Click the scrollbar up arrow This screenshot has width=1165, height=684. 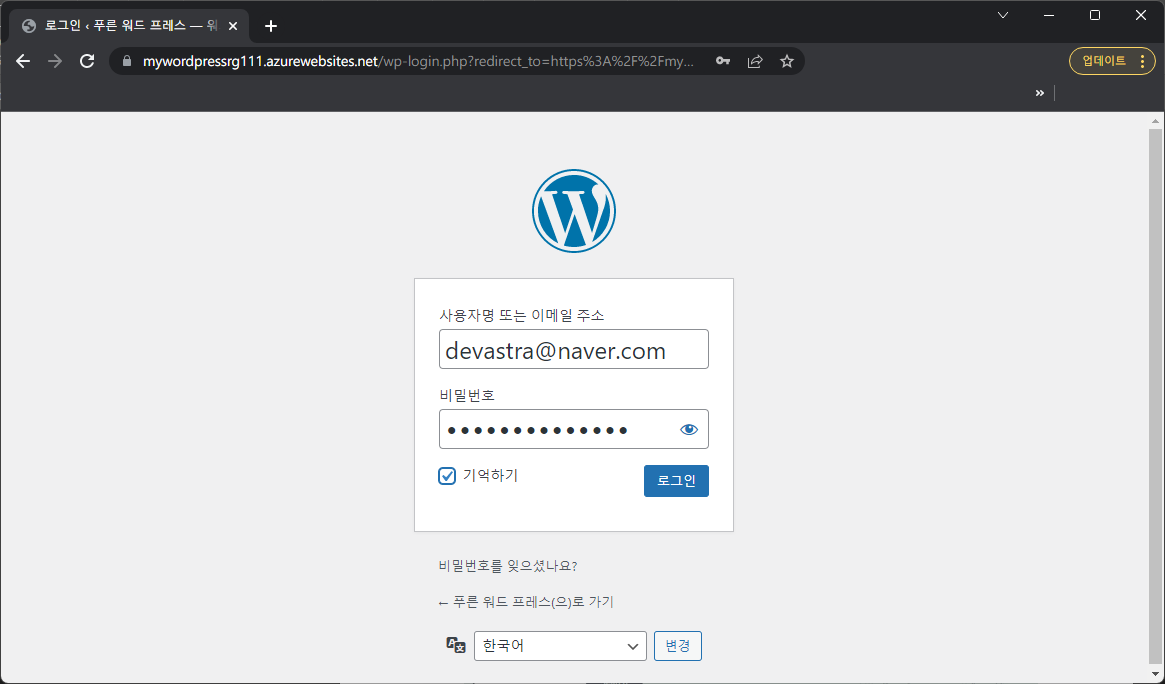tap(1155, 120)
